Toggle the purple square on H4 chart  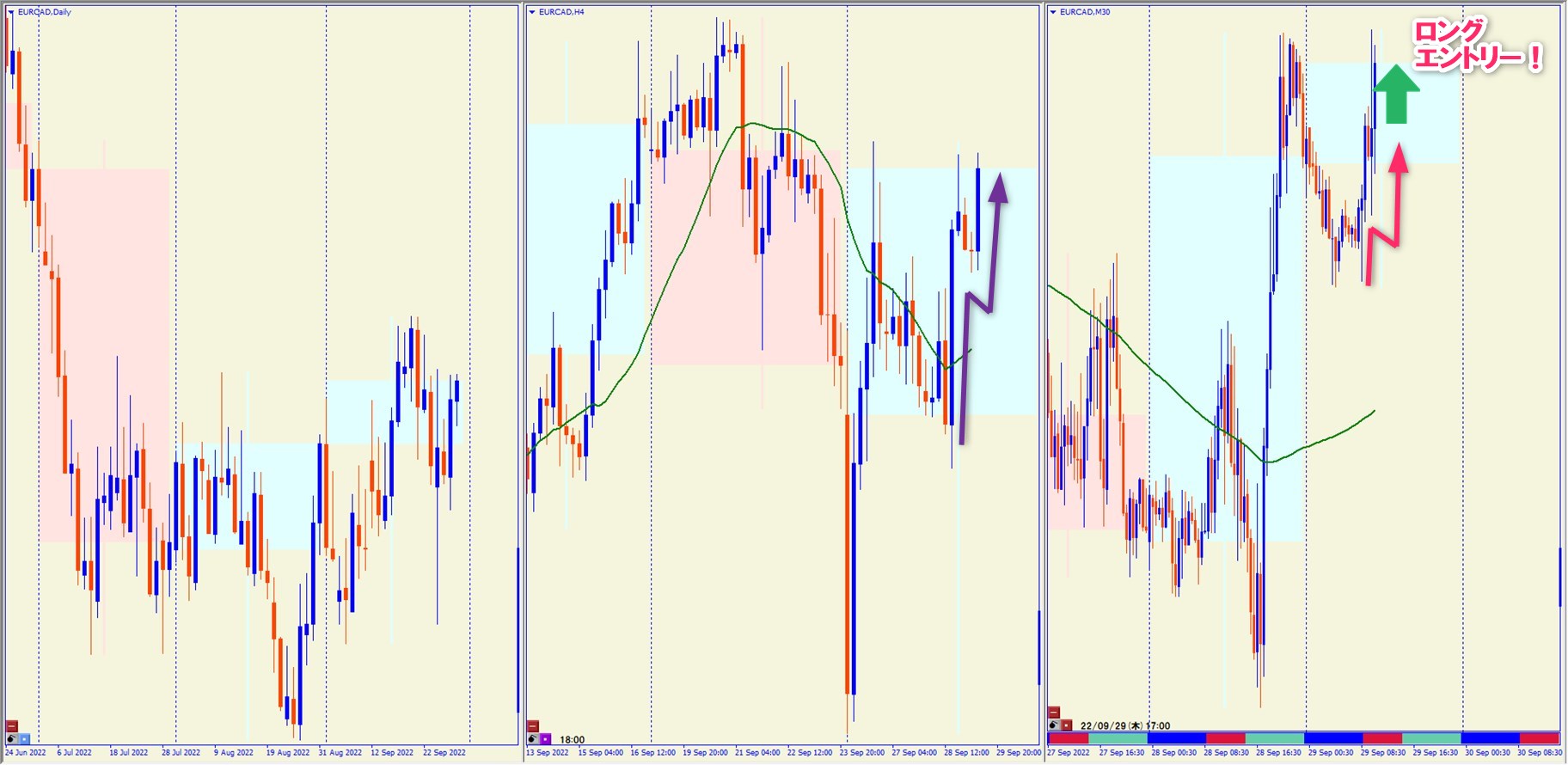point(545,739)
